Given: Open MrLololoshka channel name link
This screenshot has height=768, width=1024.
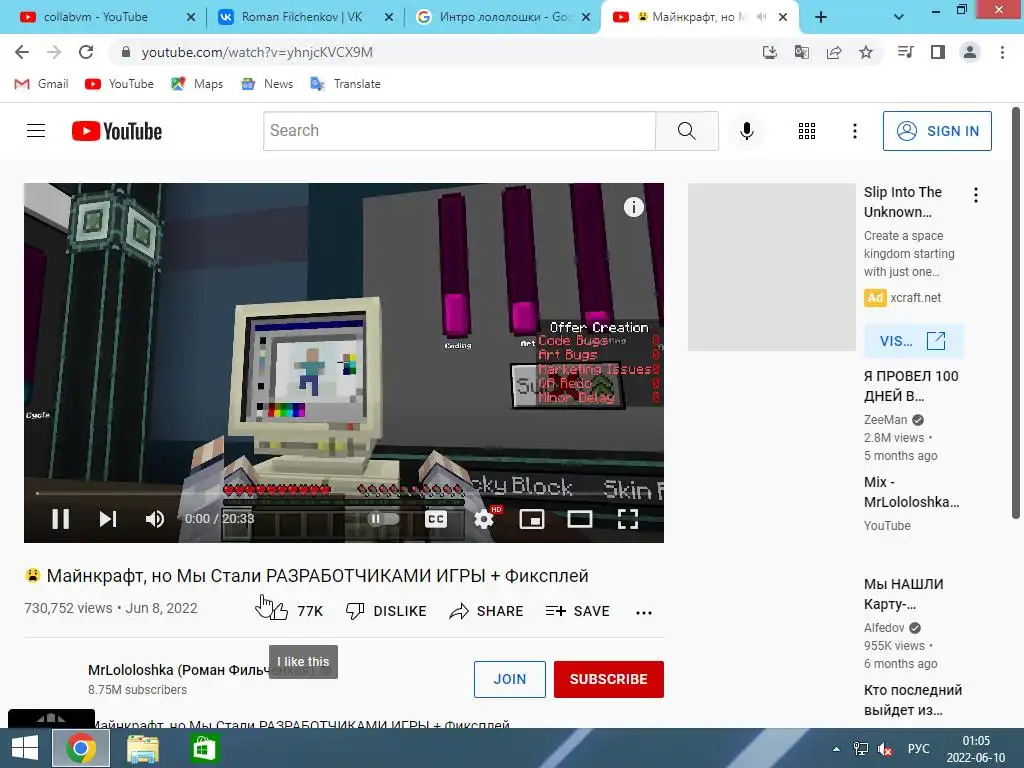Looking at the screenshot, I should [201, 670].
